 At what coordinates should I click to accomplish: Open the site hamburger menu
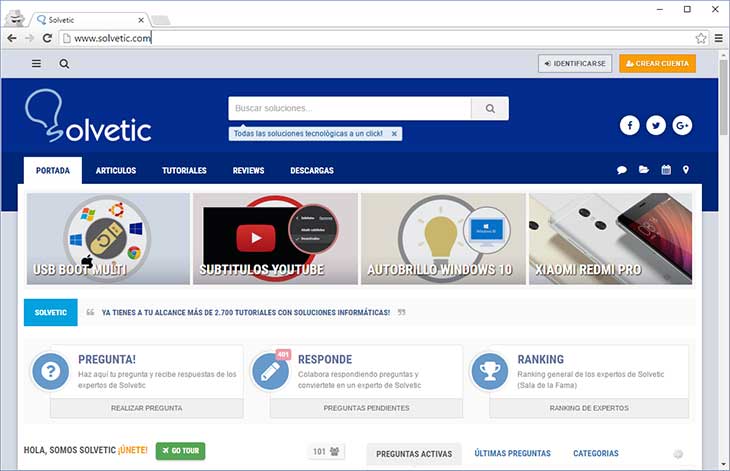point(36,64)
